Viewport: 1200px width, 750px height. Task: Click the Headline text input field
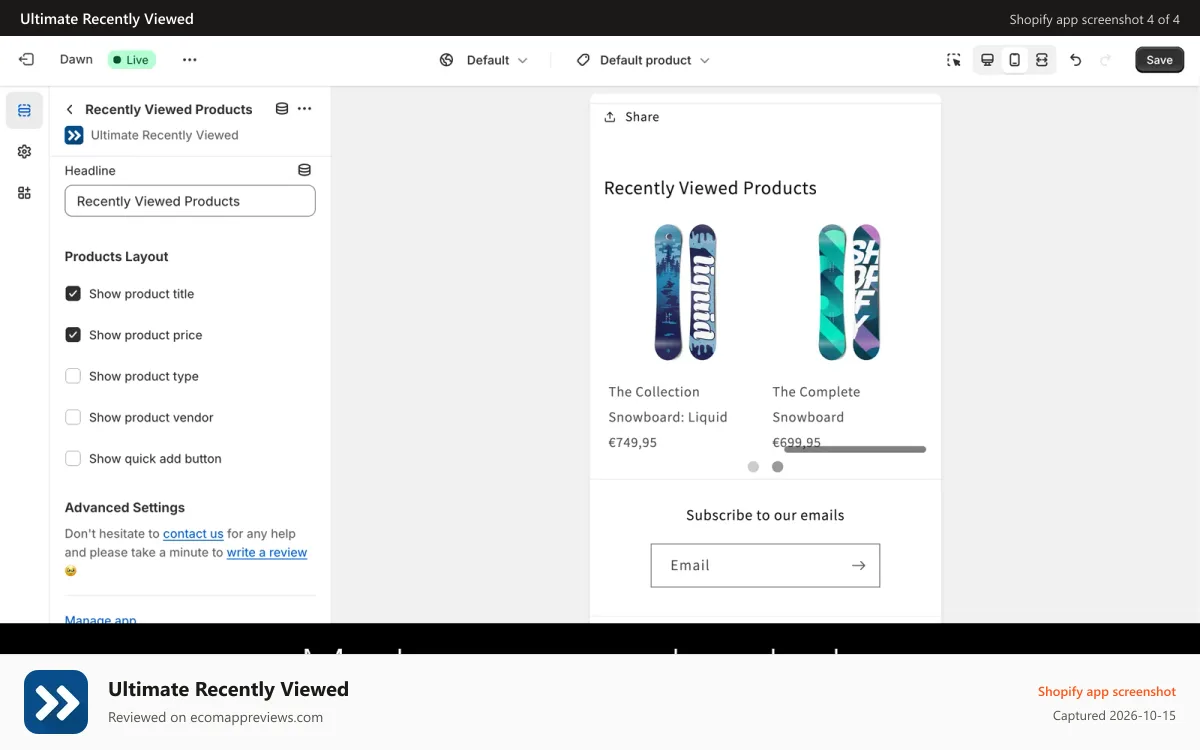[x=190, y=201]
